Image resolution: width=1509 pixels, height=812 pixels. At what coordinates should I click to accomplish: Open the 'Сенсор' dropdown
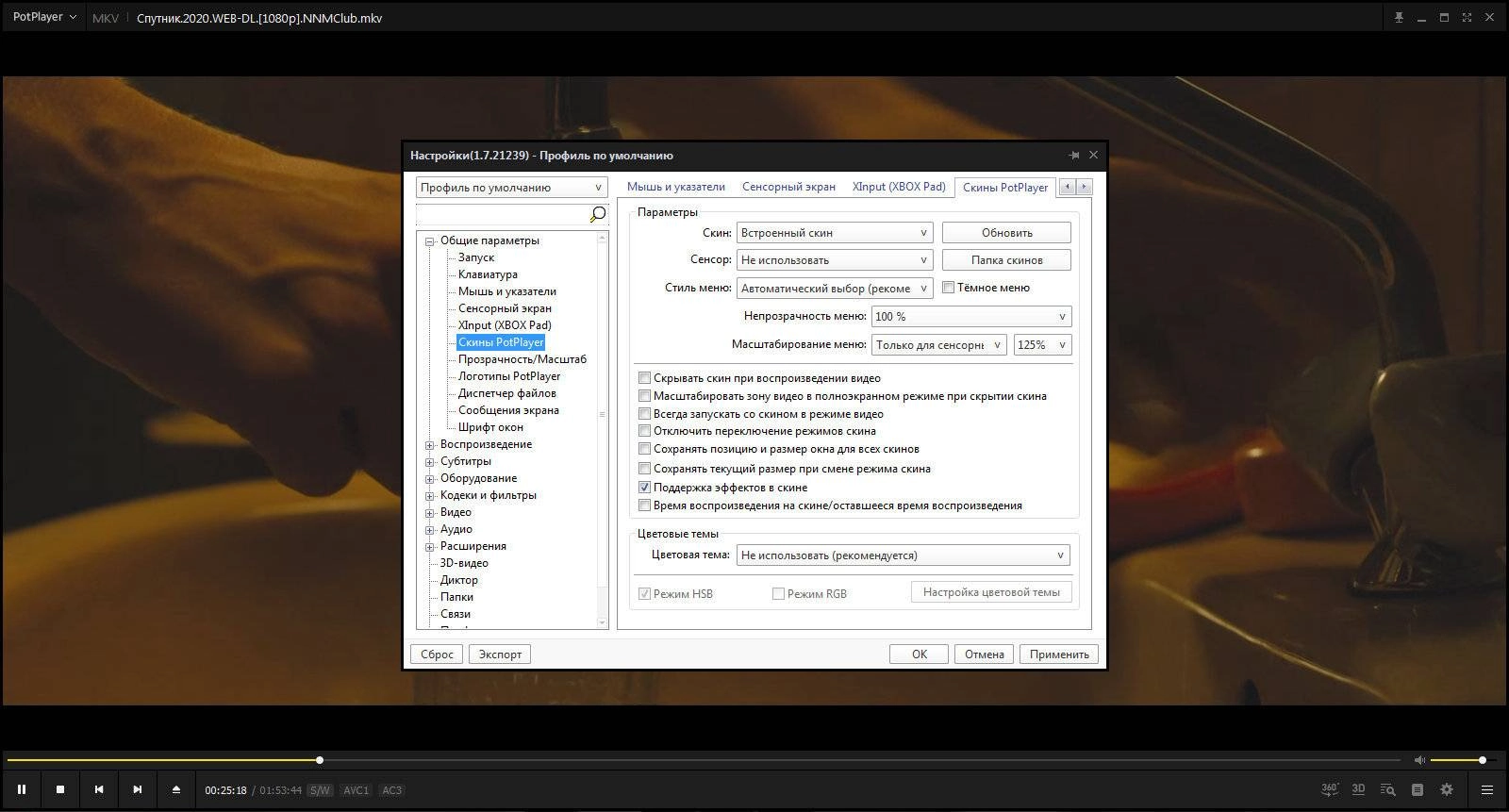click(x=835, y=260)
